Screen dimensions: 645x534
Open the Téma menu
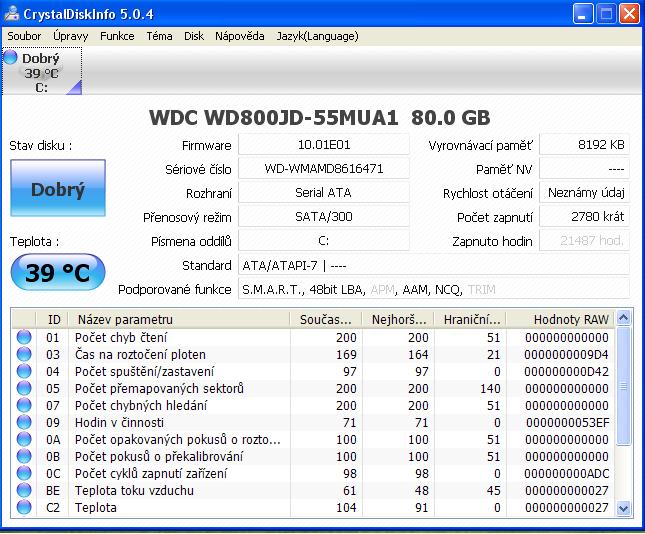pyautogui.click(x=159, y=36)
